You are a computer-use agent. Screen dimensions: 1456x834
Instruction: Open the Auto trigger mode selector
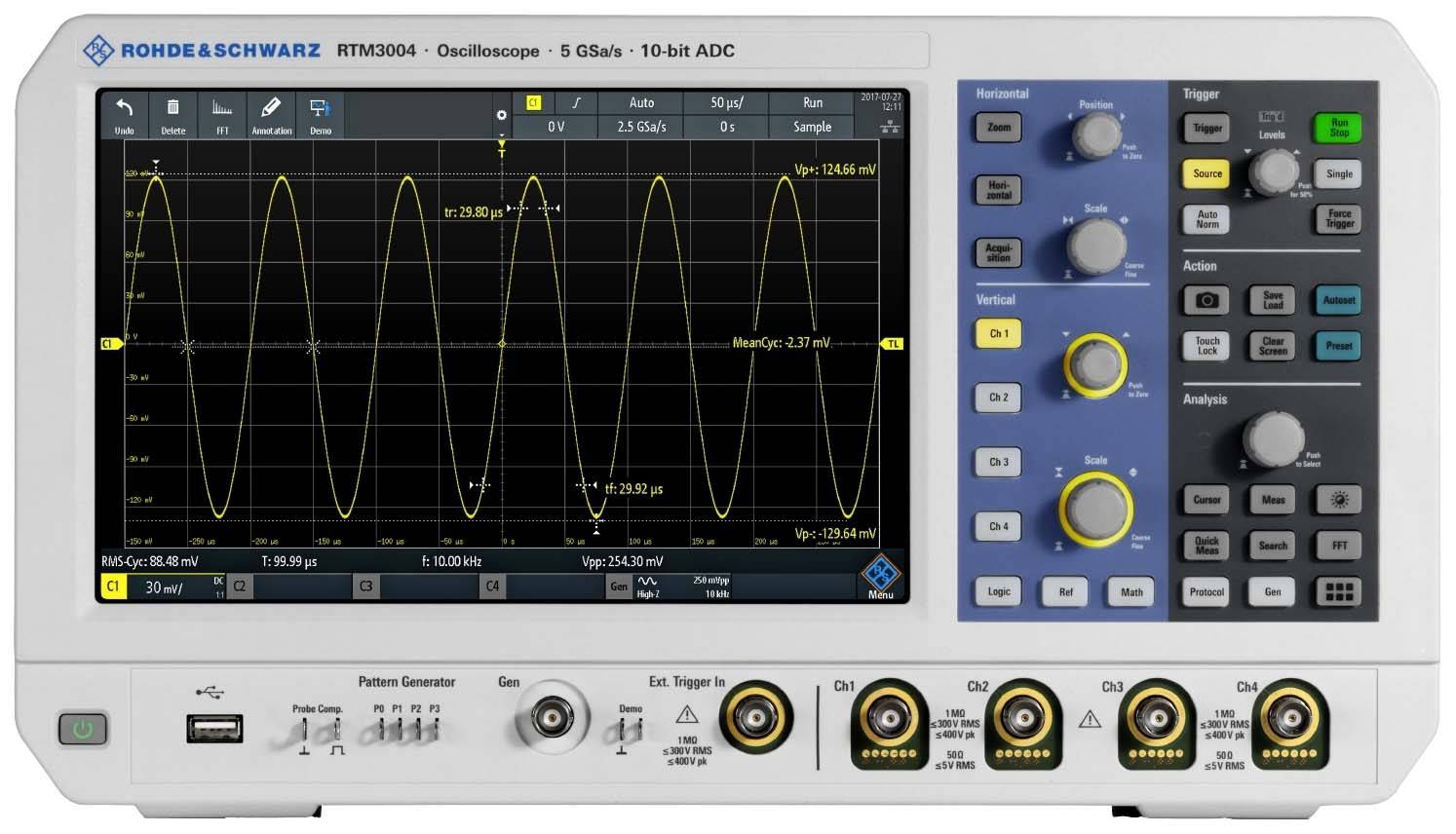click(641, 102)
